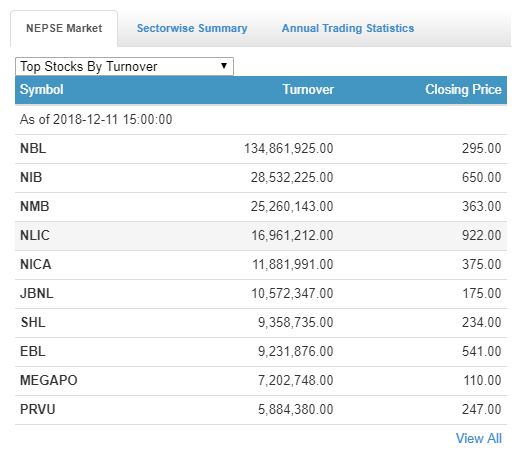
Task: Click turnover value 5,884,380.00
Action: tap(296, 410)
